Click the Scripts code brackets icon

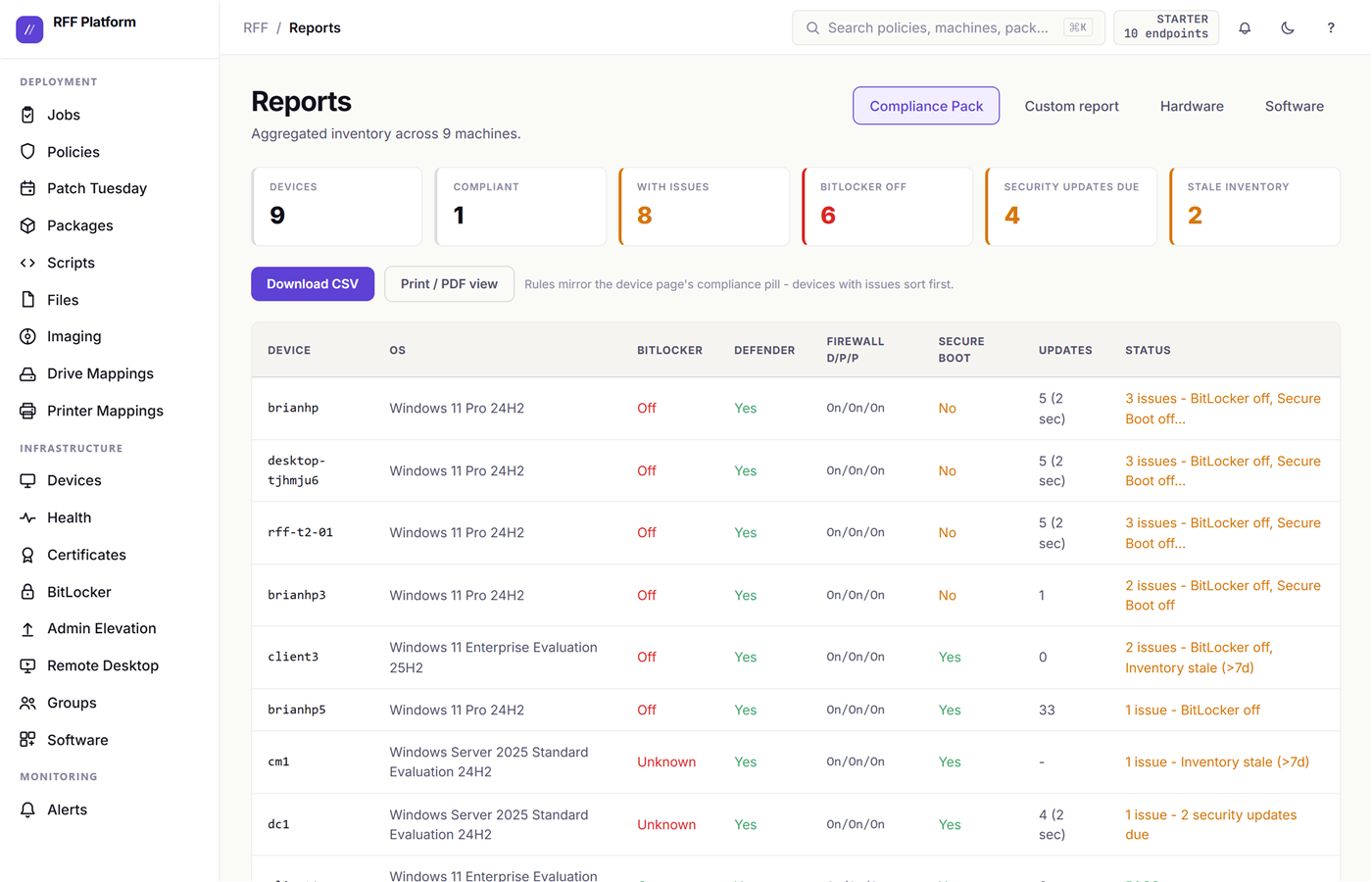[x=27, y=263]
